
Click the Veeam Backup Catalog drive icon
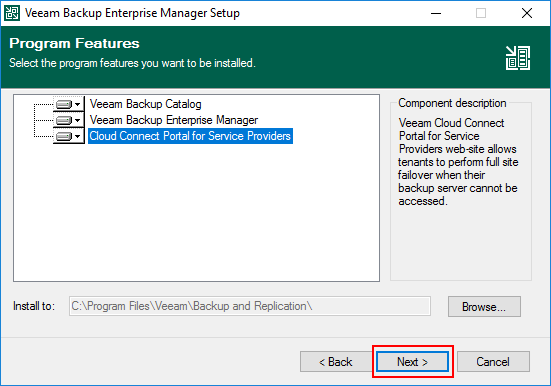tap(64, 104)
